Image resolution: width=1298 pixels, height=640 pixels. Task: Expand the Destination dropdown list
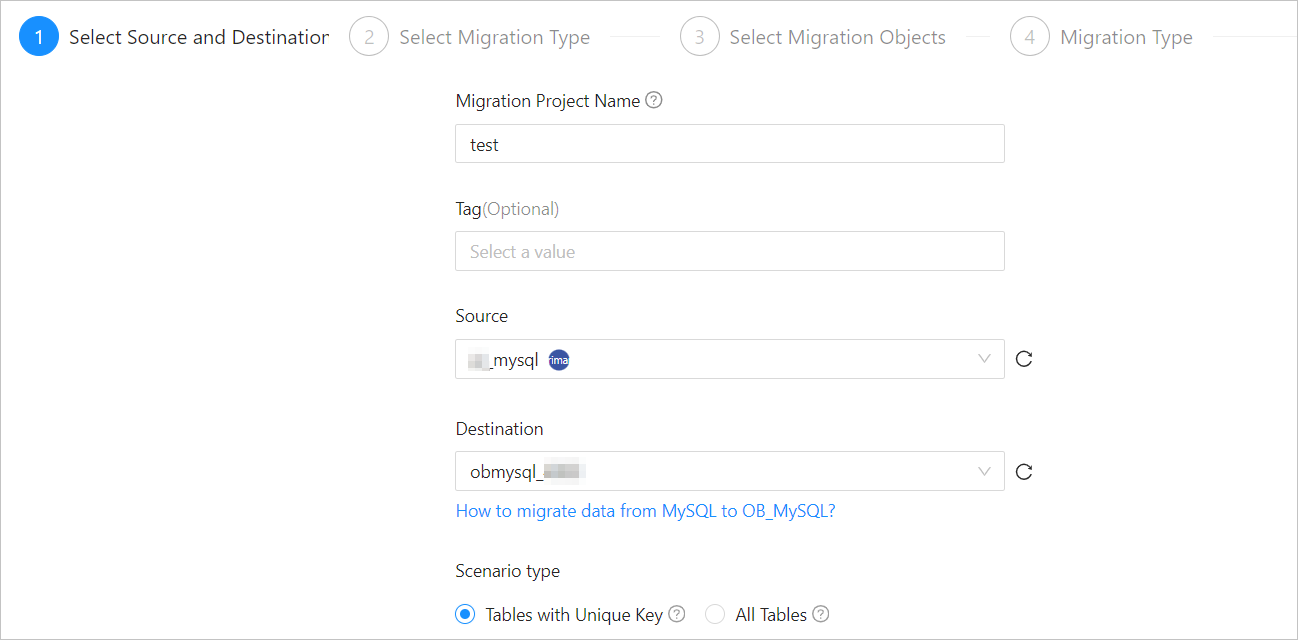tap(985, 470)
